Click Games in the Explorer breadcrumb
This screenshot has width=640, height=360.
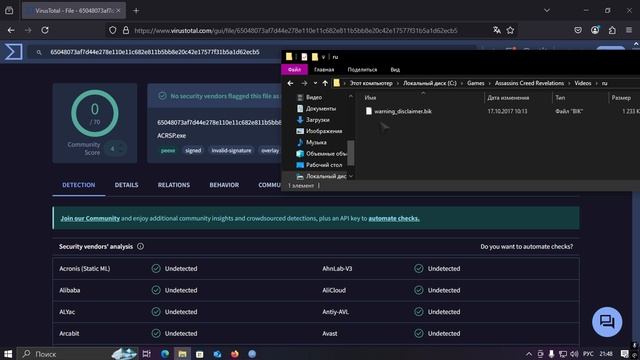point(476,83)
